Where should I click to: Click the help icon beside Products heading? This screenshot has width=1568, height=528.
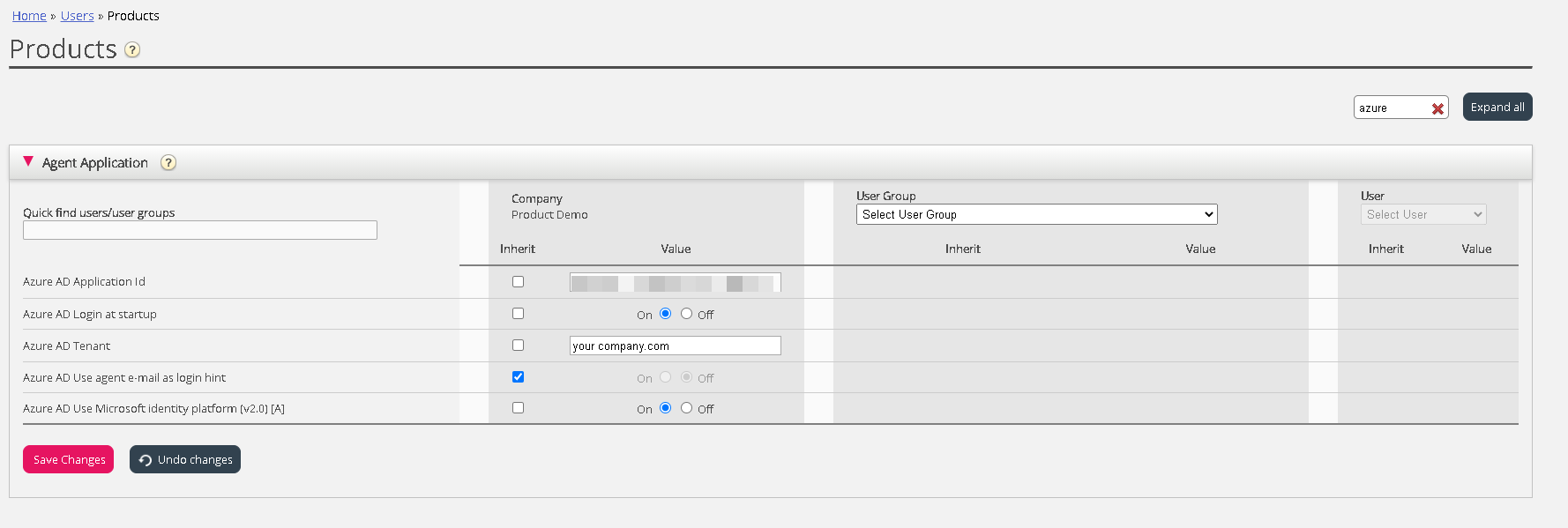pos(132,50)
